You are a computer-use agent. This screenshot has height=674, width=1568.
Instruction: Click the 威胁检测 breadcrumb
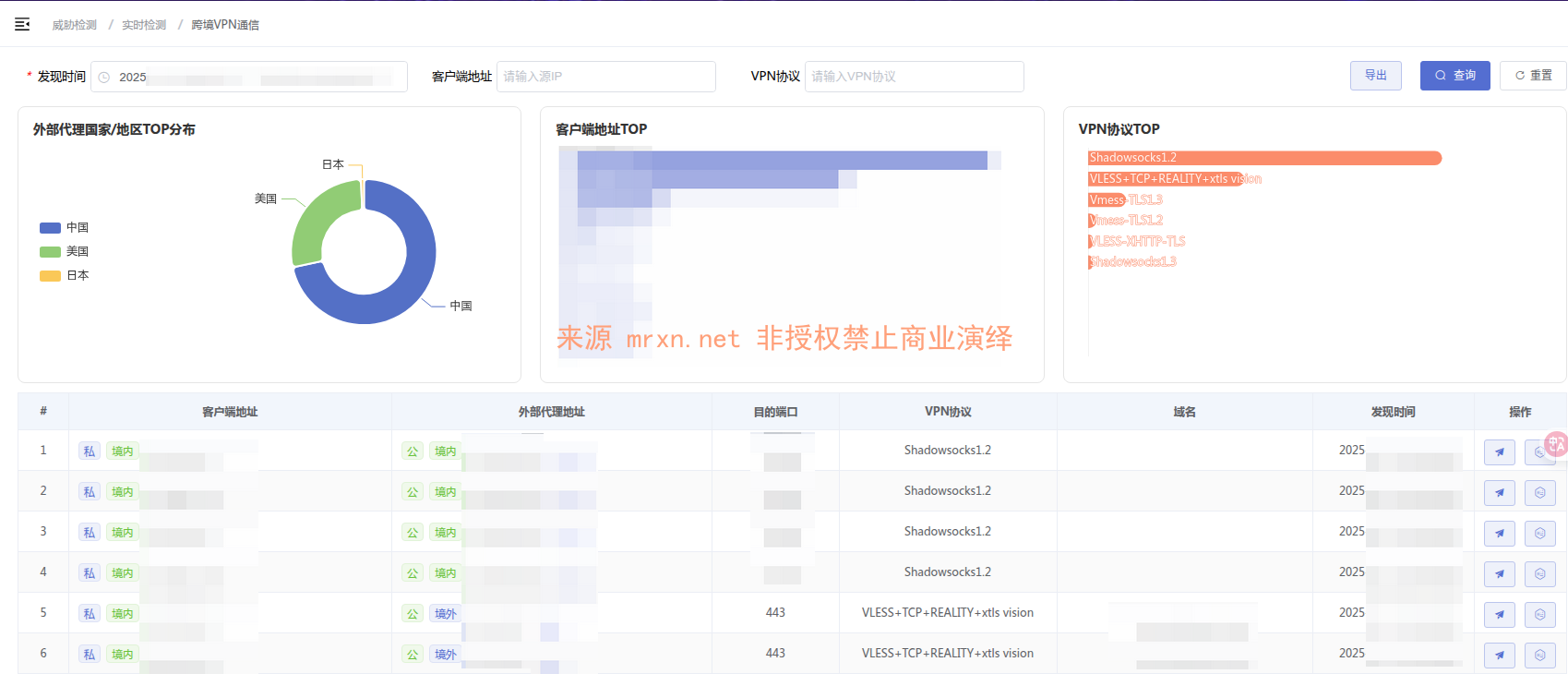pos(75,25)
